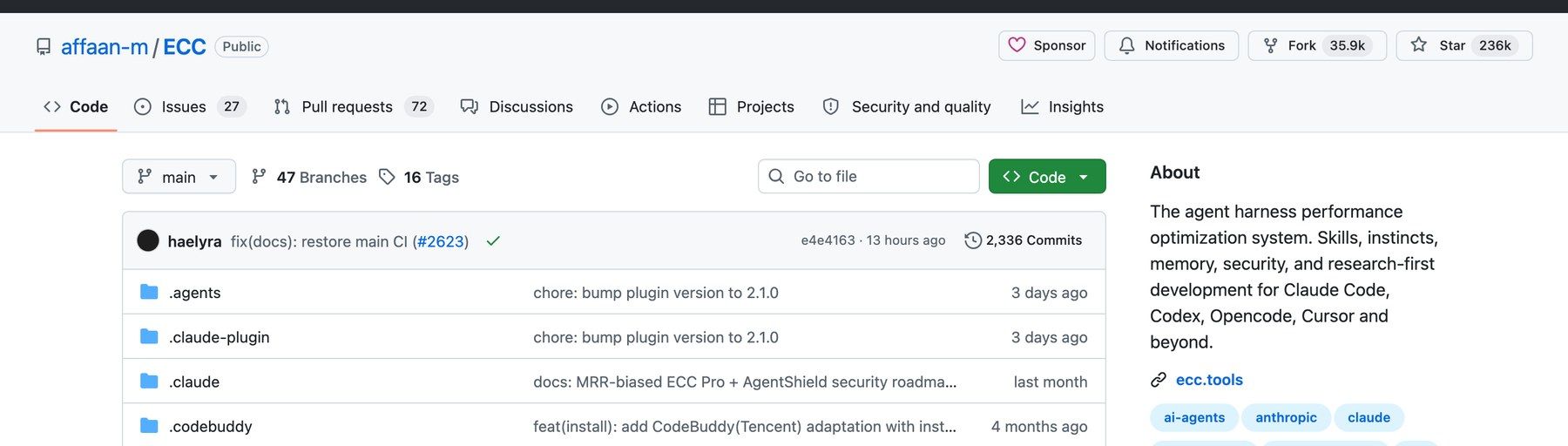Switch to the Security and quality tab
This screenshot has width=1568, height=446.
906,107
